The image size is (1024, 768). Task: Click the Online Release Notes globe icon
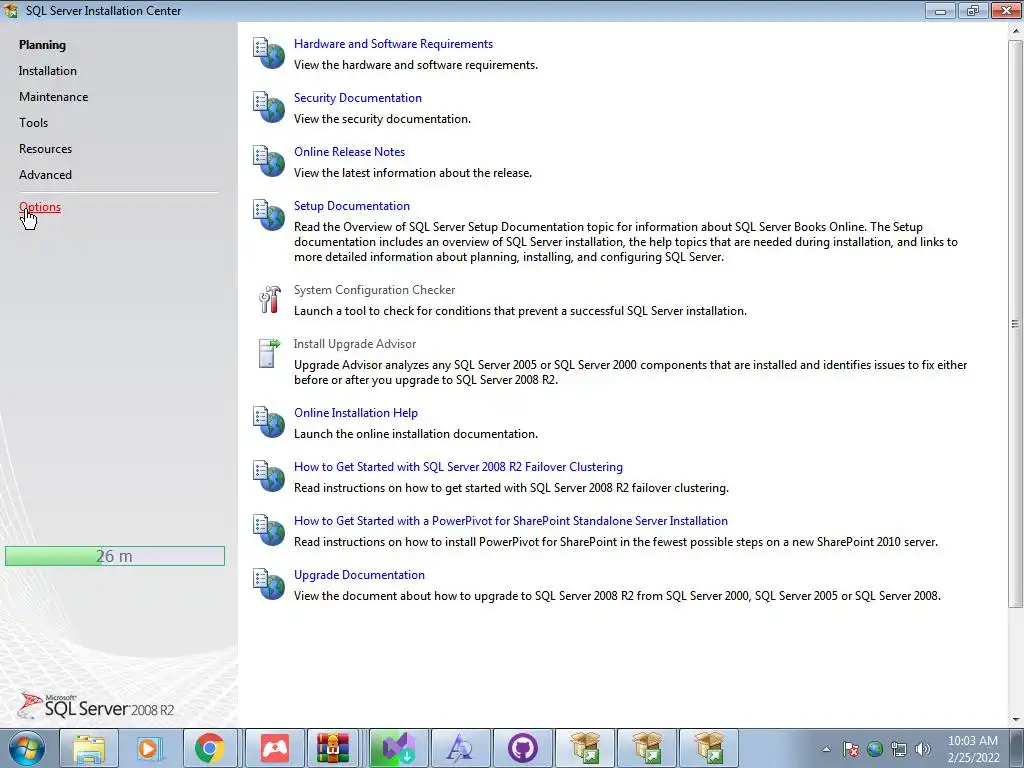pos(268,161)
